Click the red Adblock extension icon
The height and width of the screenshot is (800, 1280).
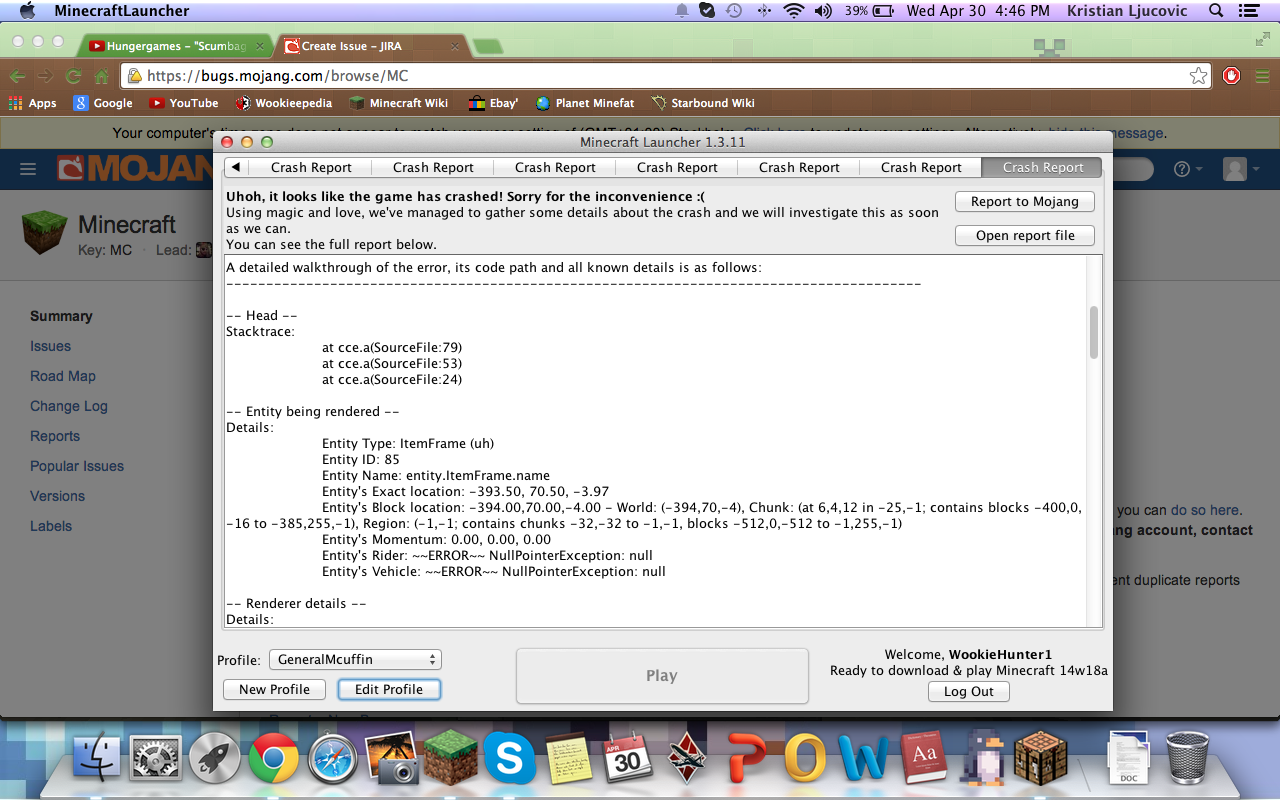[x=1232, y=76]
